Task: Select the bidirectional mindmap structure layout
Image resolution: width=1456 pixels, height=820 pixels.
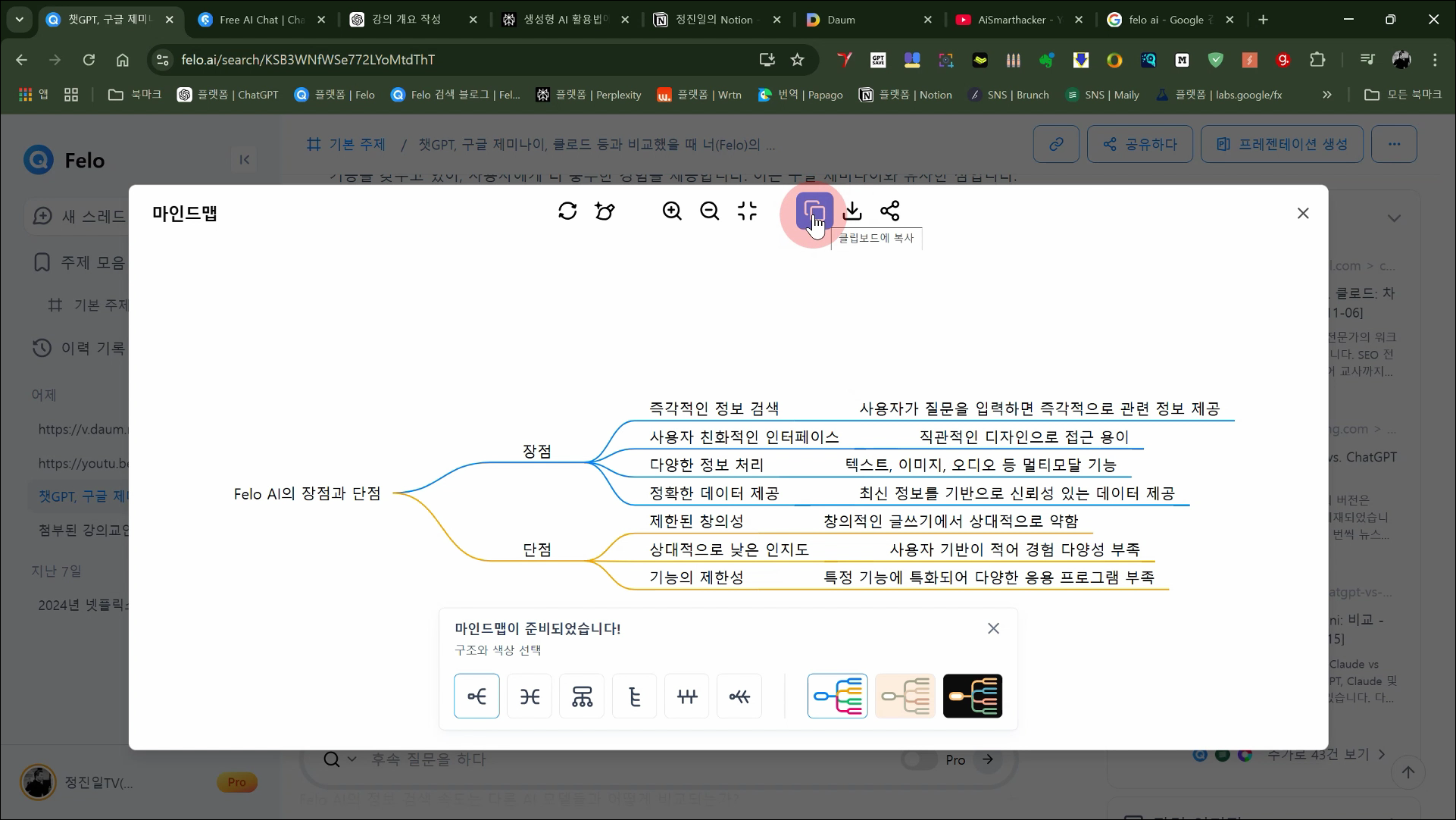Action: [x=530, y=696]
